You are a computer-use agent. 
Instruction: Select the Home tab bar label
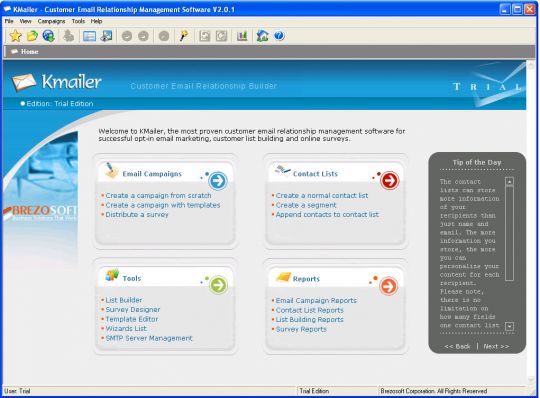(x=29, y=52)
